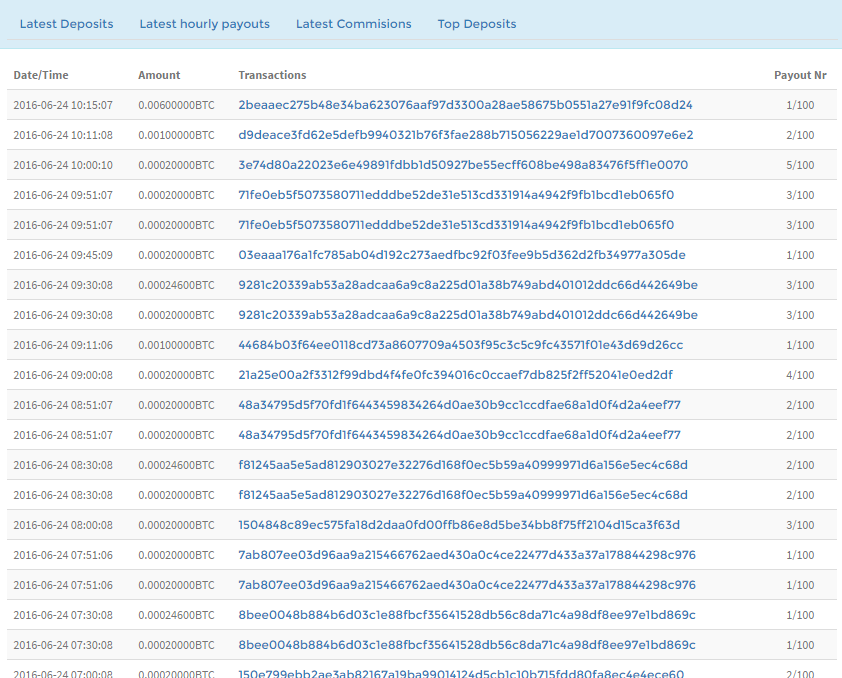Select the date 2016-06-24 09:11:06
The height and width of the screenshot is (678, 842).
(x=63, y=345)
